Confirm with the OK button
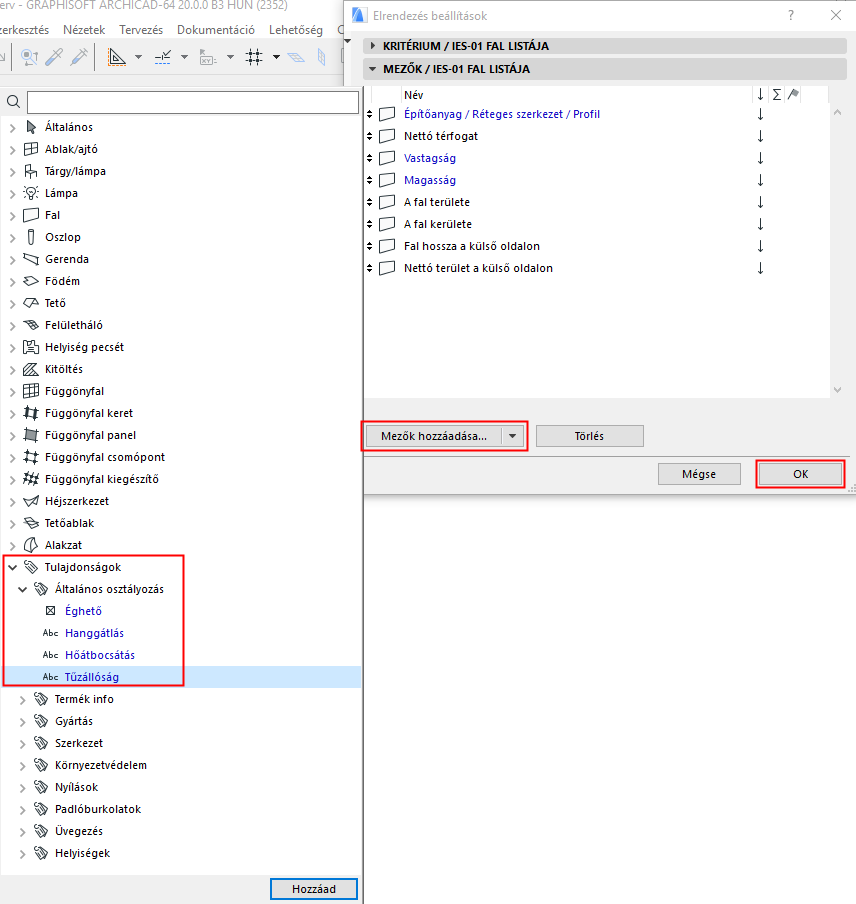The width and height of the screenshot is (856, 904). coord(800,474)
